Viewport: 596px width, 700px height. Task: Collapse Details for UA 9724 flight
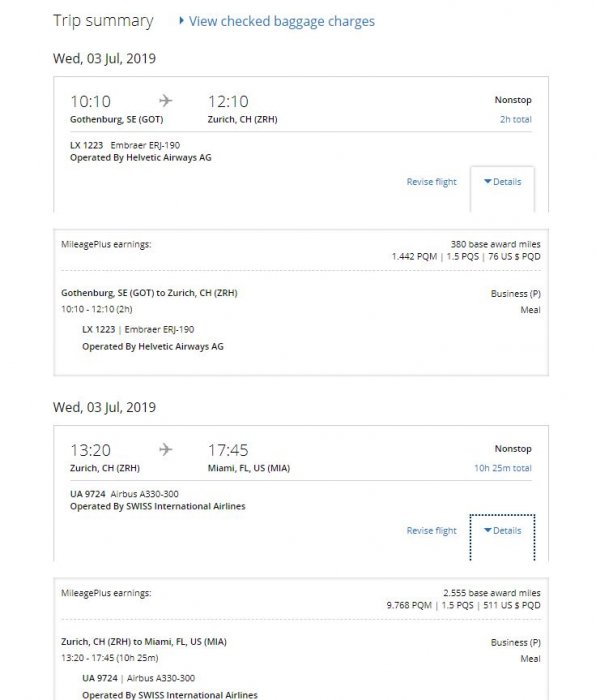click(503, 530)
